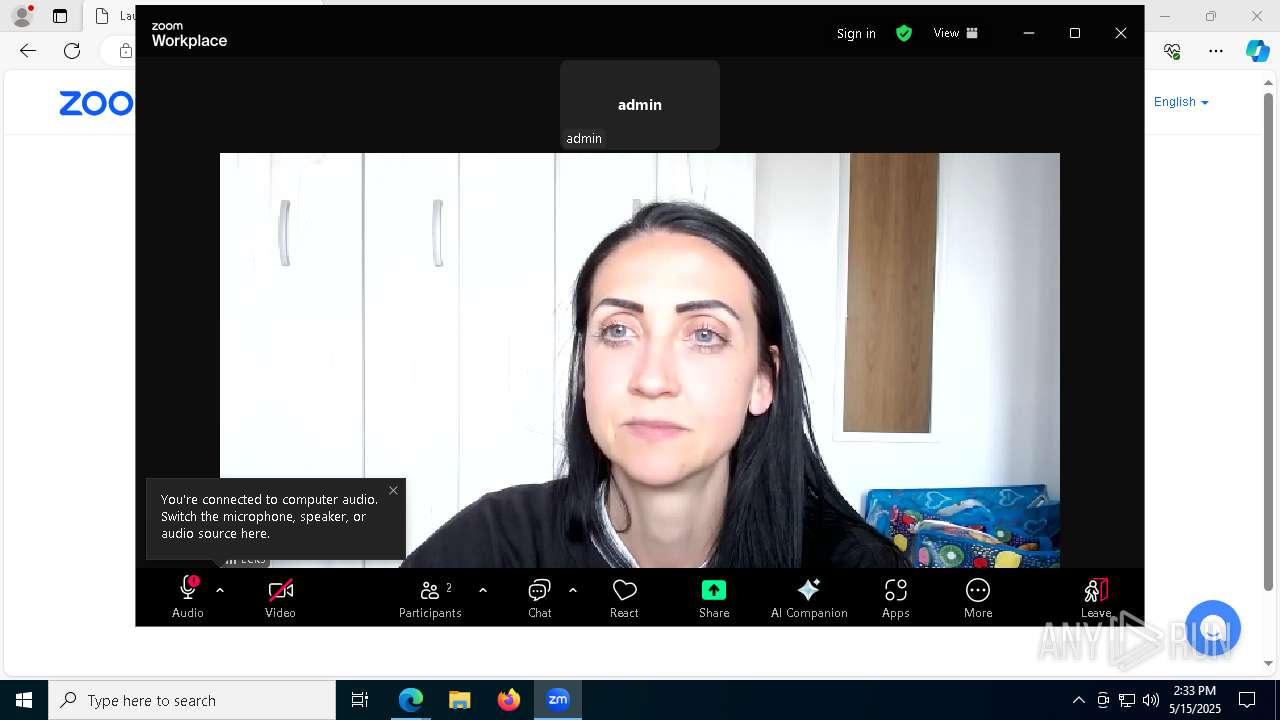
Task: Open Microsoft Edge from the taskbar
Action: click(411, 700)
